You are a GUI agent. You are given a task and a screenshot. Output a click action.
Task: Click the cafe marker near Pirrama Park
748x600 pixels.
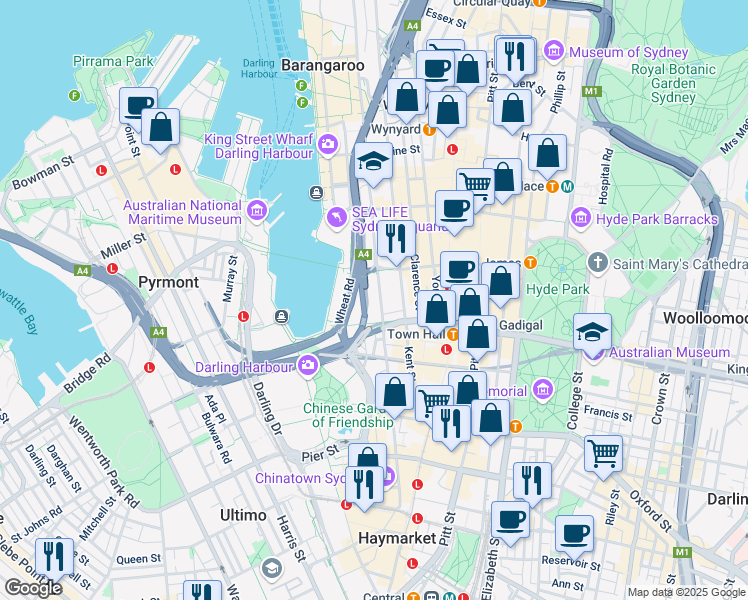138,107
